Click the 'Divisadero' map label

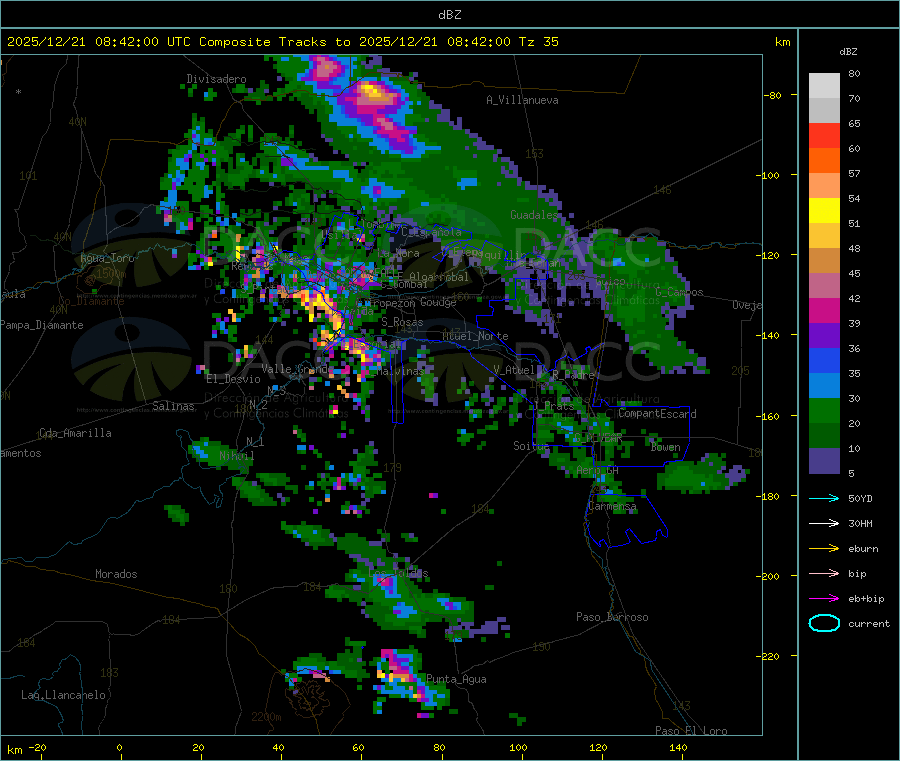(216, 79)
